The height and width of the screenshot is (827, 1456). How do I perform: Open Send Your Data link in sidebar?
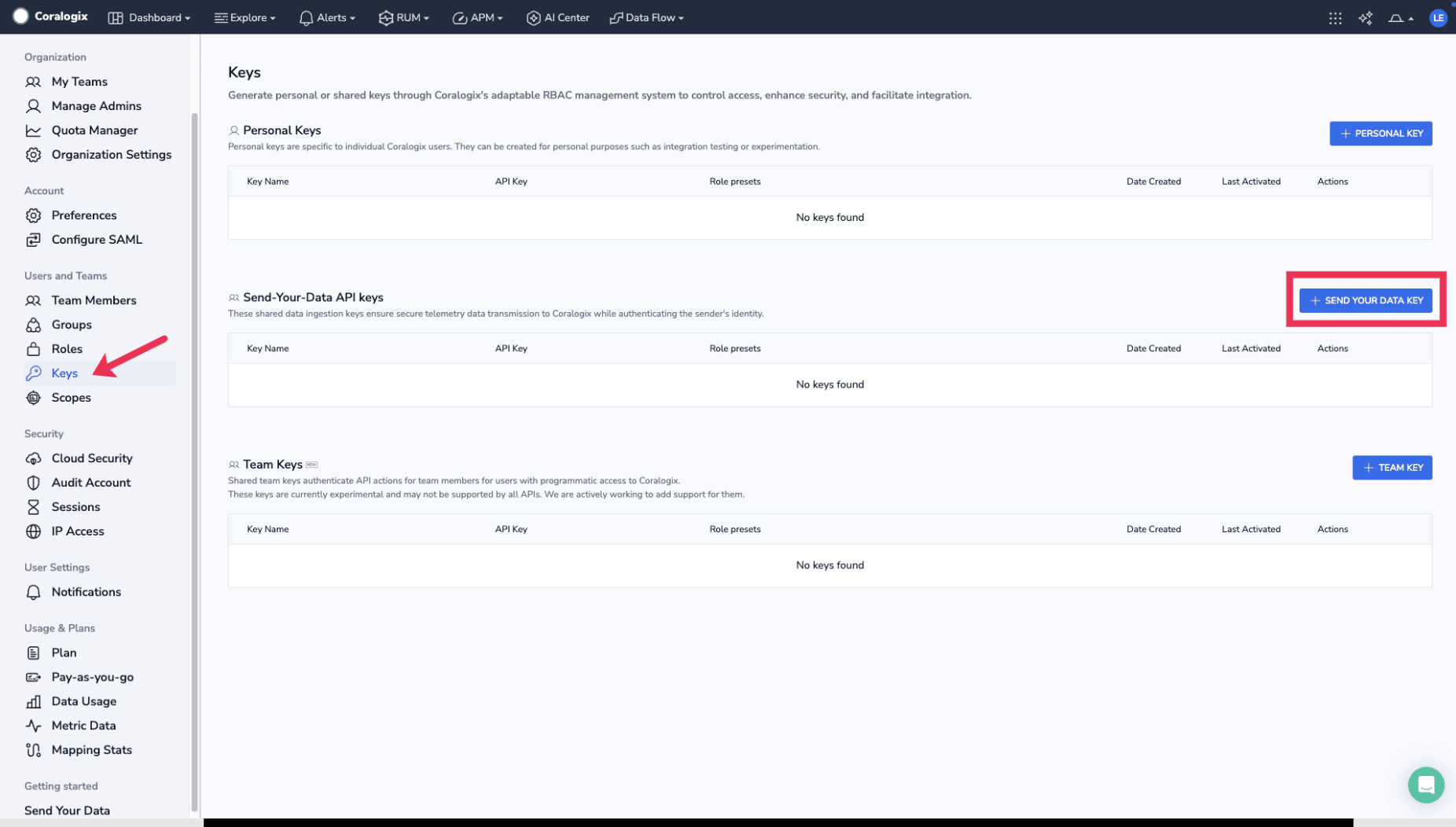tap(67, 810)
